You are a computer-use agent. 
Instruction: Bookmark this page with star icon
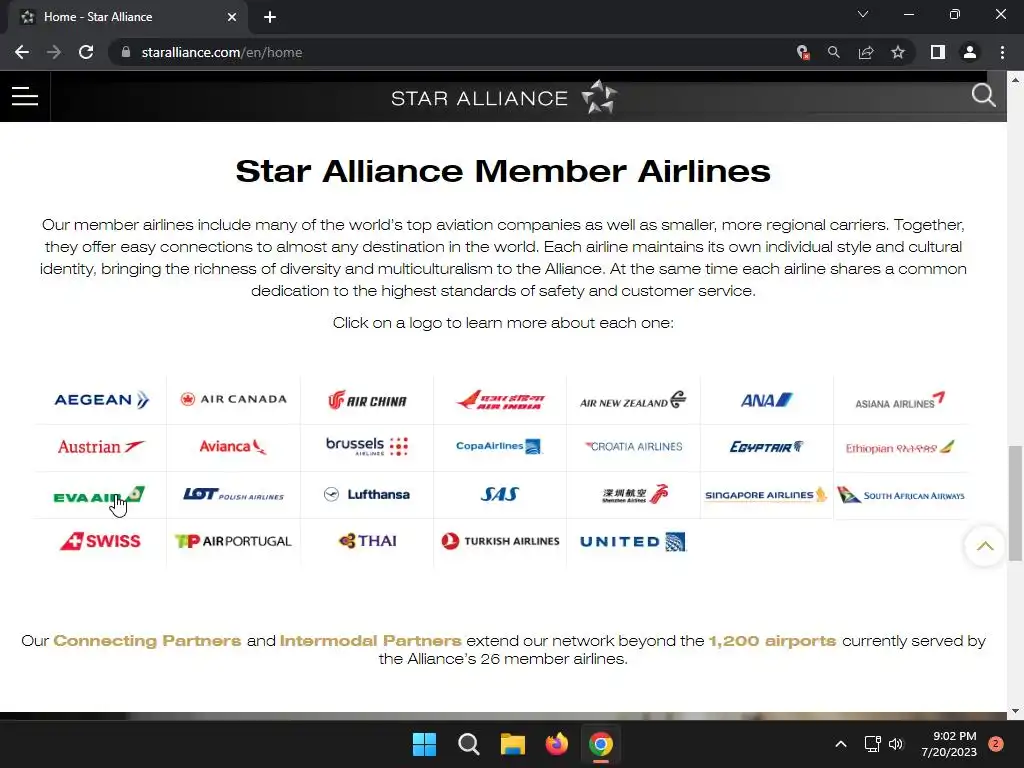[x=898, y=52]
